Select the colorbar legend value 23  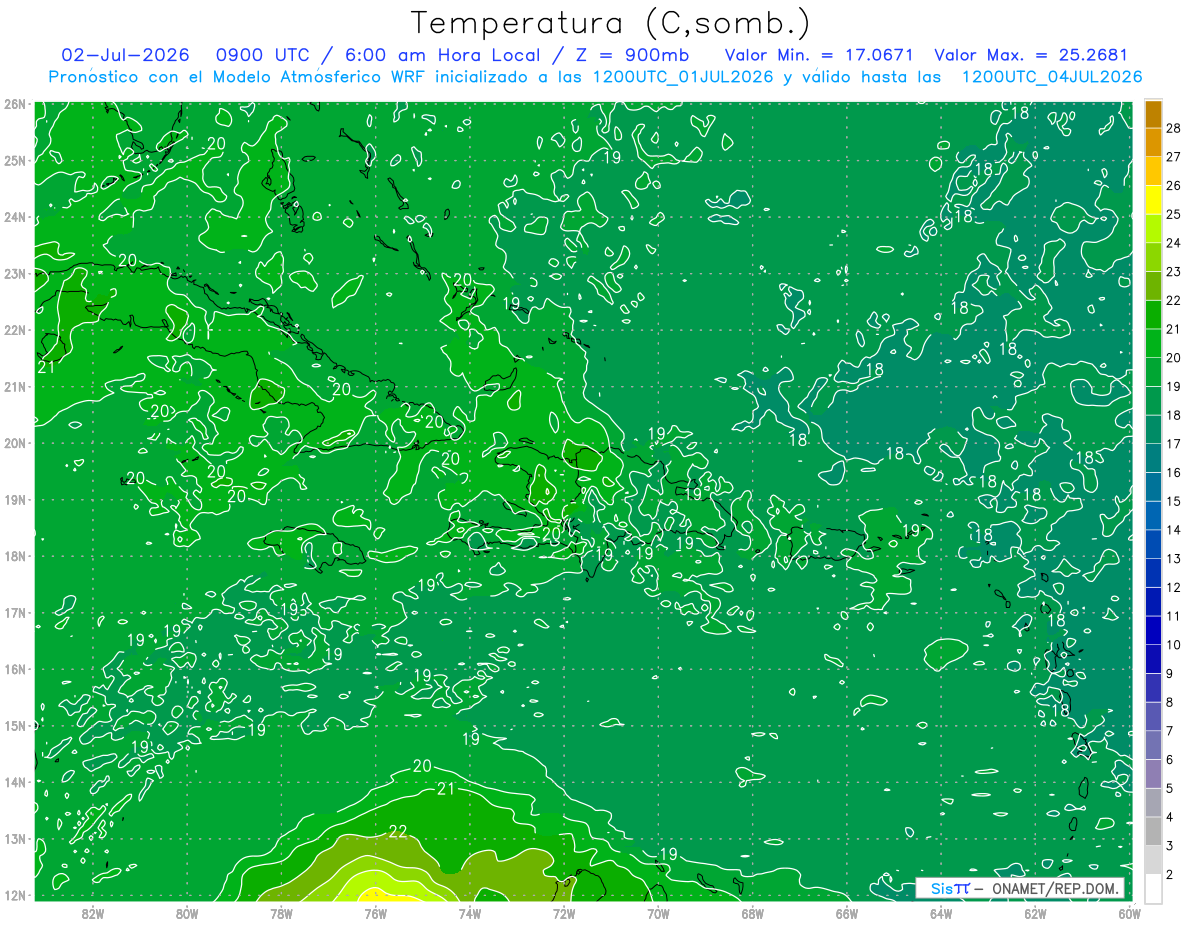(1174, 272)
